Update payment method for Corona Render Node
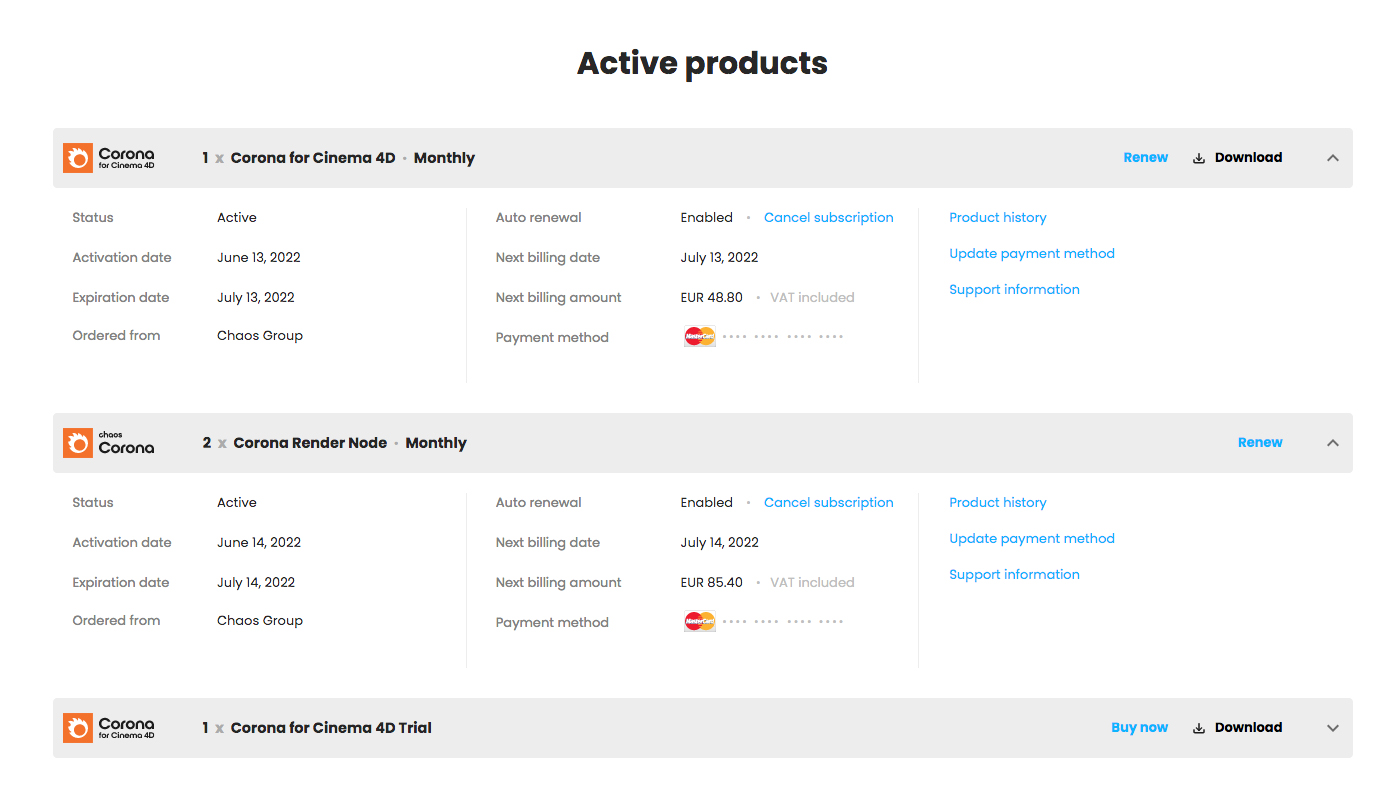 (x=1032, y=538)
